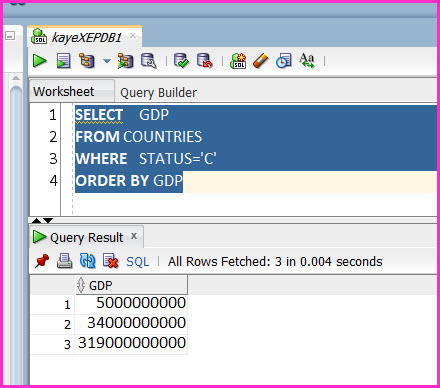Close the Query Result tab

point(134,236)
